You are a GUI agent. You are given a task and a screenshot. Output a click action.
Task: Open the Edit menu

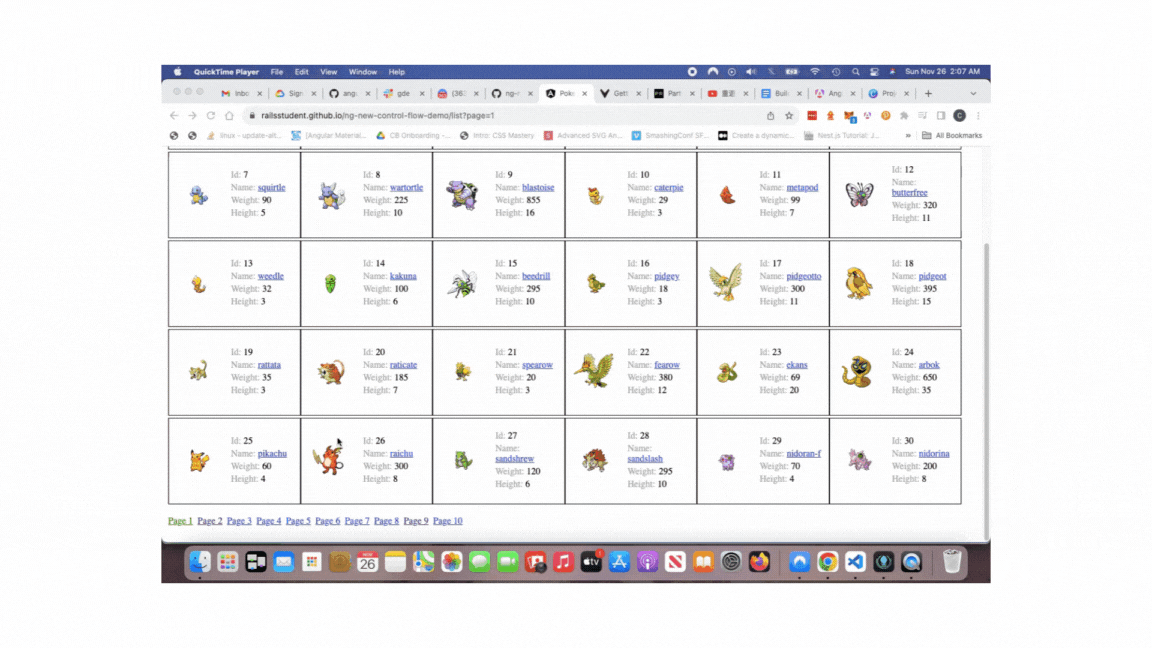point(301,72)
